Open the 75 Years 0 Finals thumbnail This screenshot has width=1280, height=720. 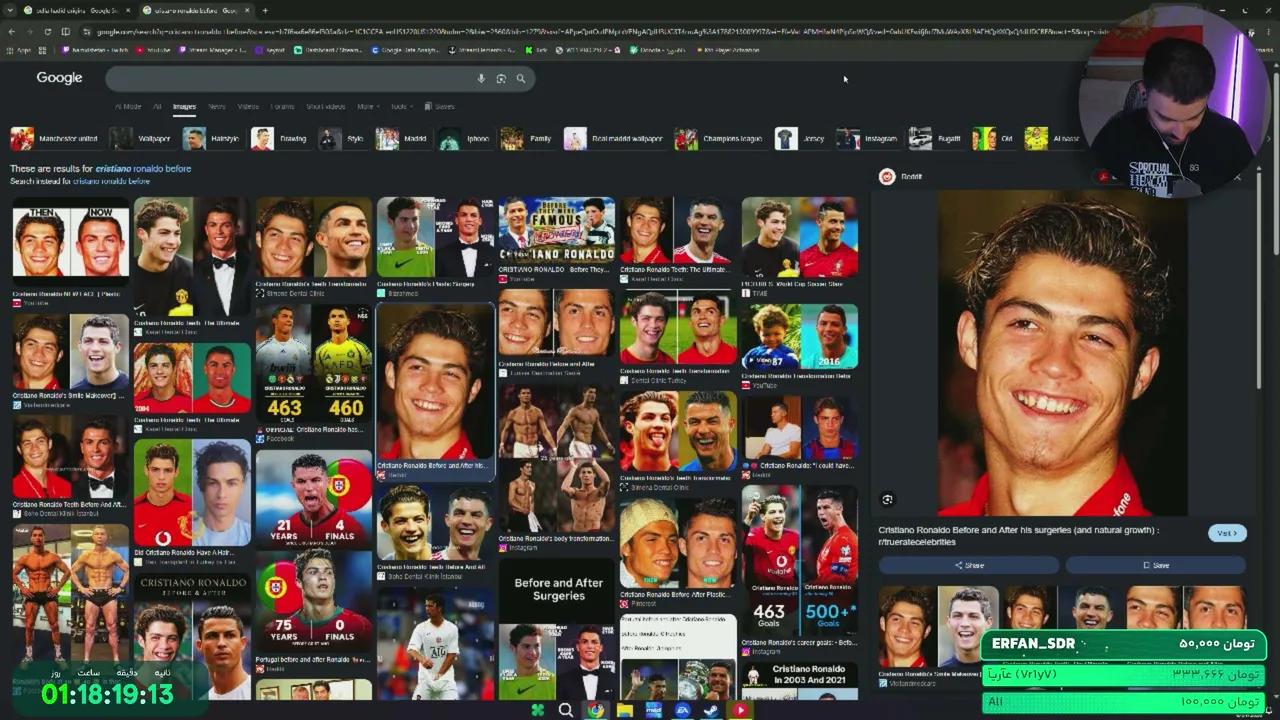(x=314, y=603)
